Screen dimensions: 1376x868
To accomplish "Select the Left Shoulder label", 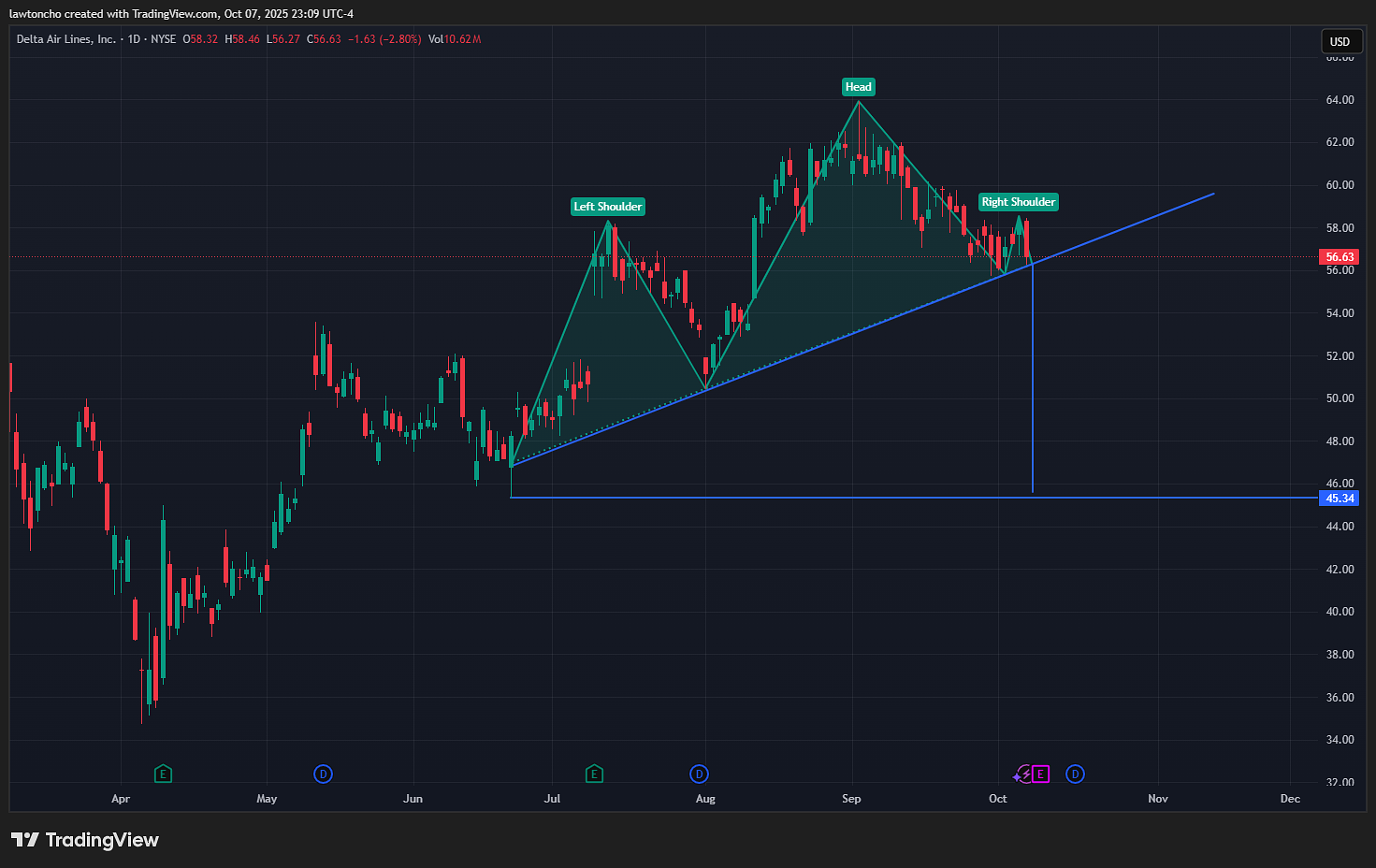I will pyautogui.click(x=608, y=207).
